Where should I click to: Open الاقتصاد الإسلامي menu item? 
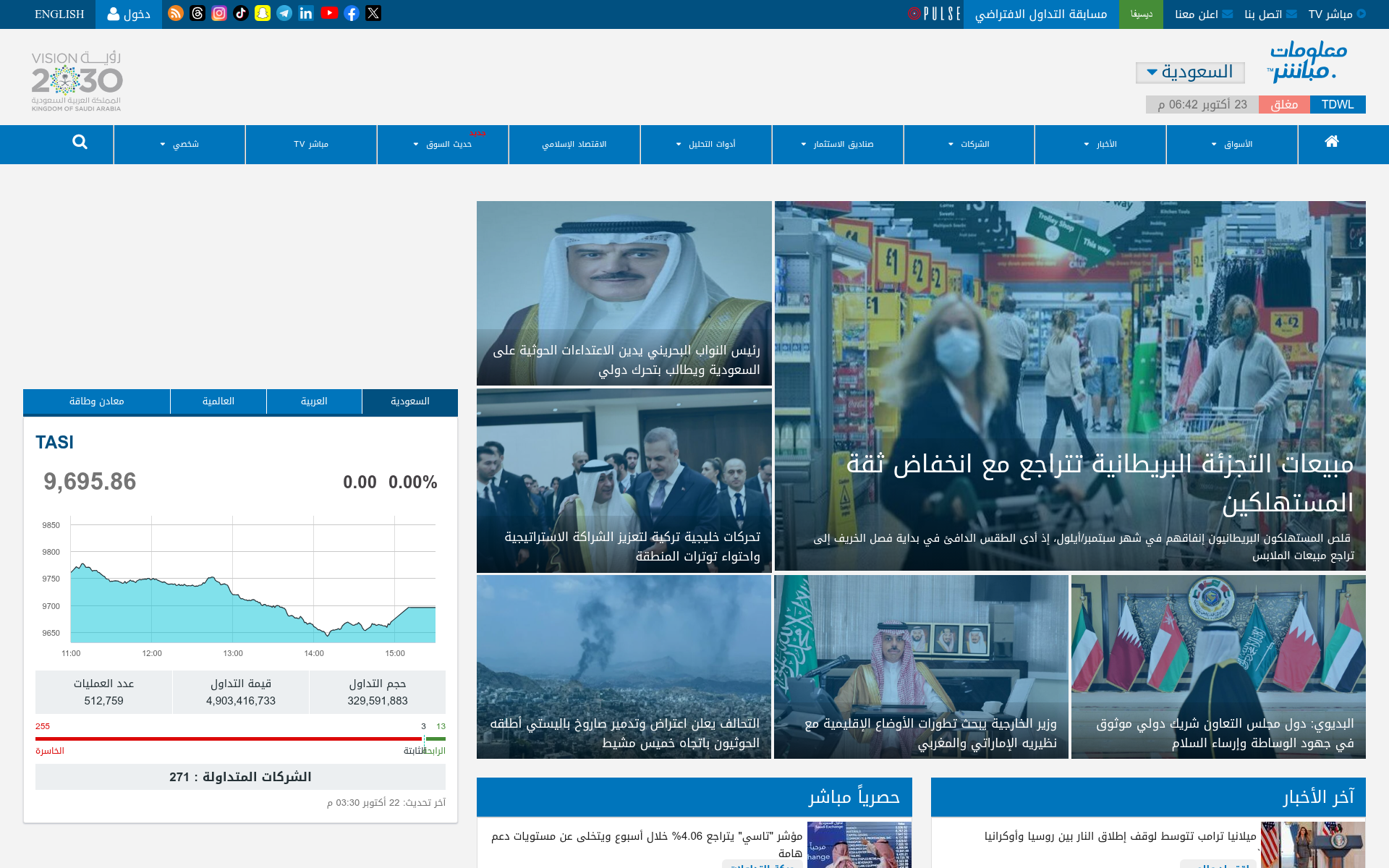coord(574,145)
